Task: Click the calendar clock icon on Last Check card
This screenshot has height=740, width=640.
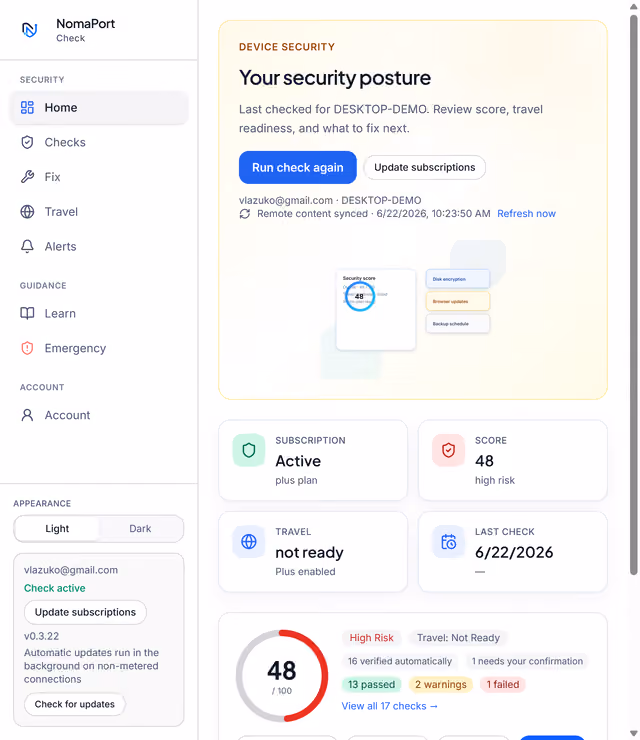Action: click(448, 541)
